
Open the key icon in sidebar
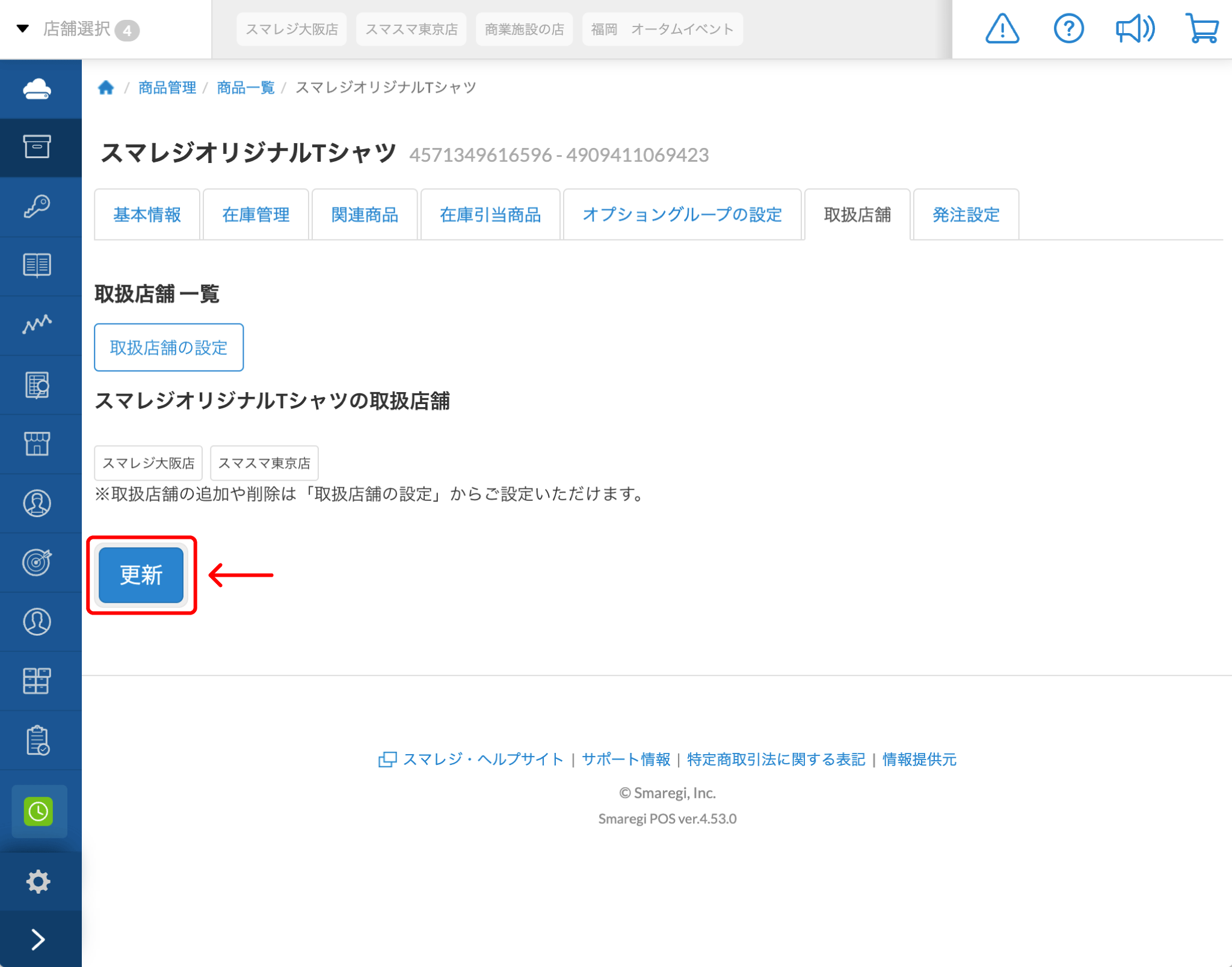coord(37,206)
